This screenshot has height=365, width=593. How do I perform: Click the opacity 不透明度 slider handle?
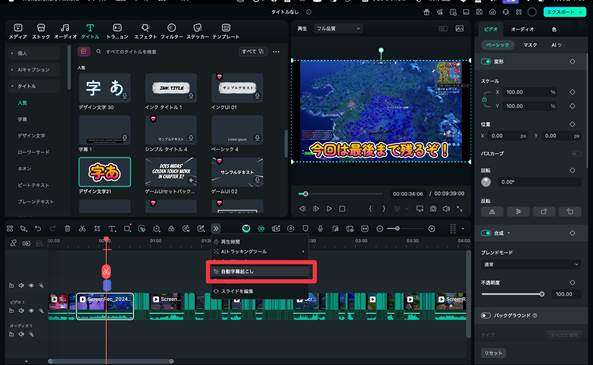click(x=542, y=294)
